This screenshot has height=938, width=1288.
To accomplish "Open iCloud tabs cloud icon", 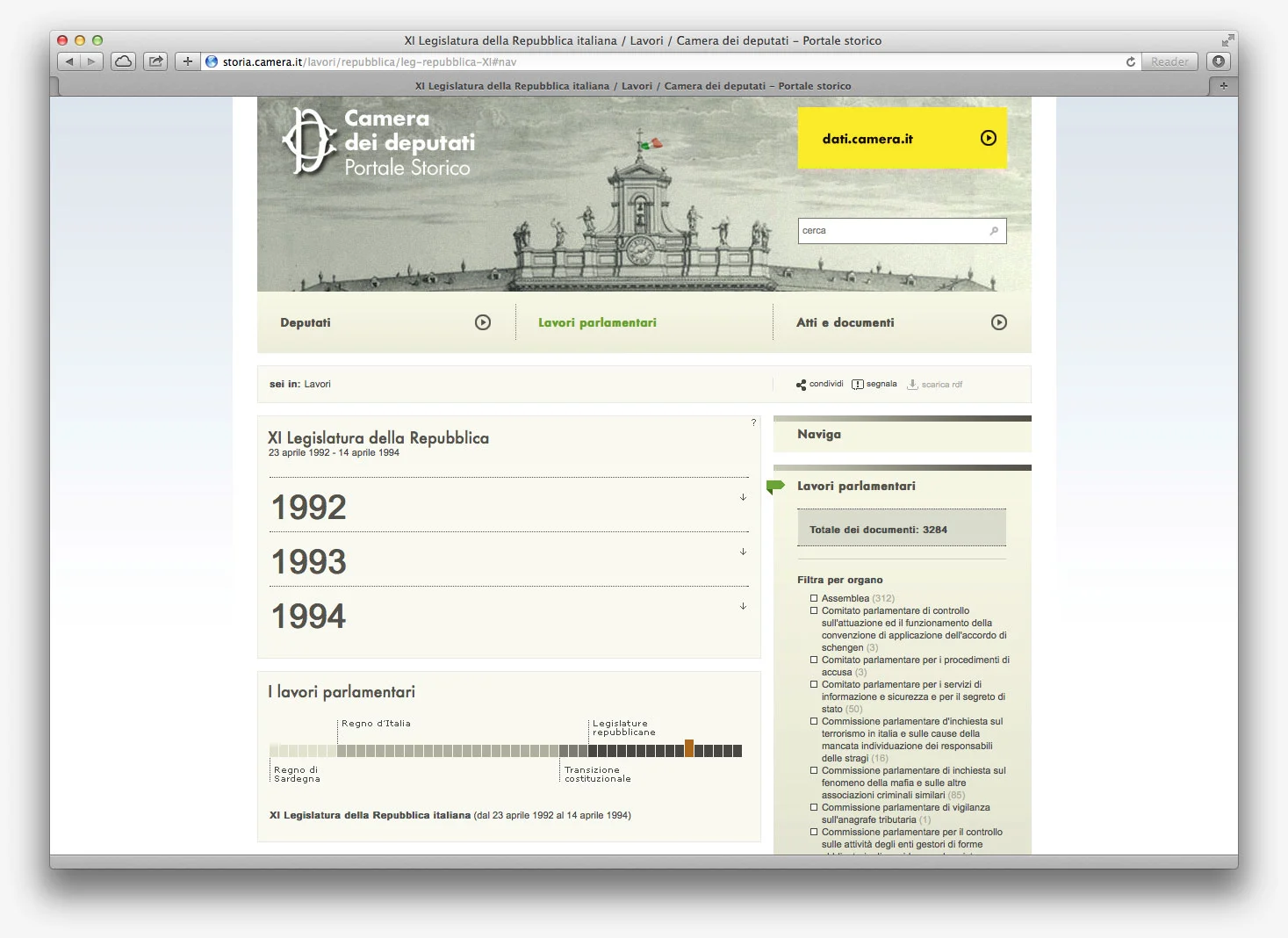I will [124, 61].
